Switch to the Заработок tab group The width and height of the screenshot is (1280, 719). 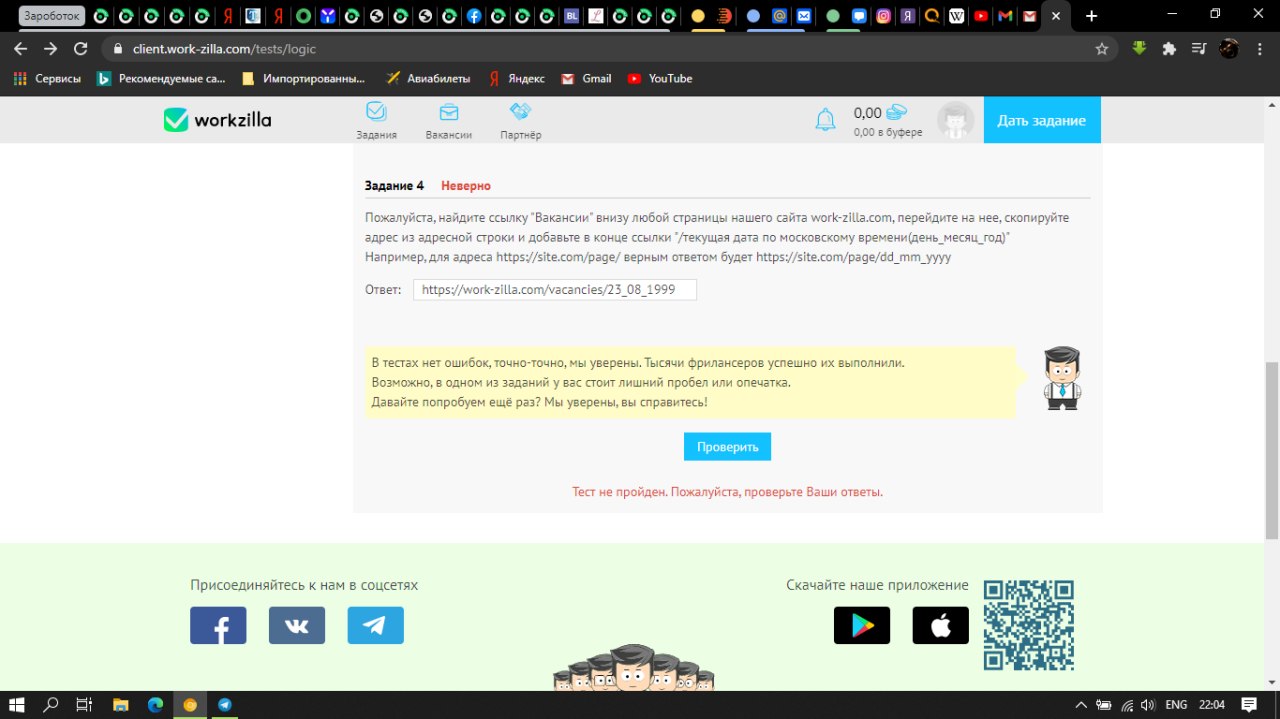coord(51,16)
